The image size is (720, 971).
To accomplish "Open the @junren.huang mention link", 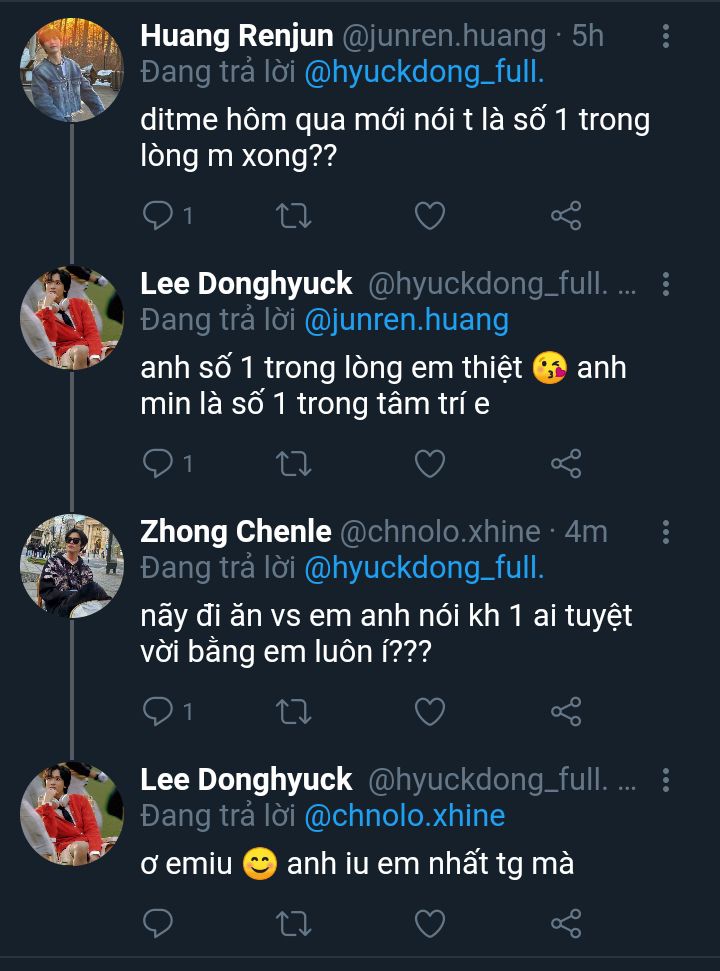I will click(406, 320).
